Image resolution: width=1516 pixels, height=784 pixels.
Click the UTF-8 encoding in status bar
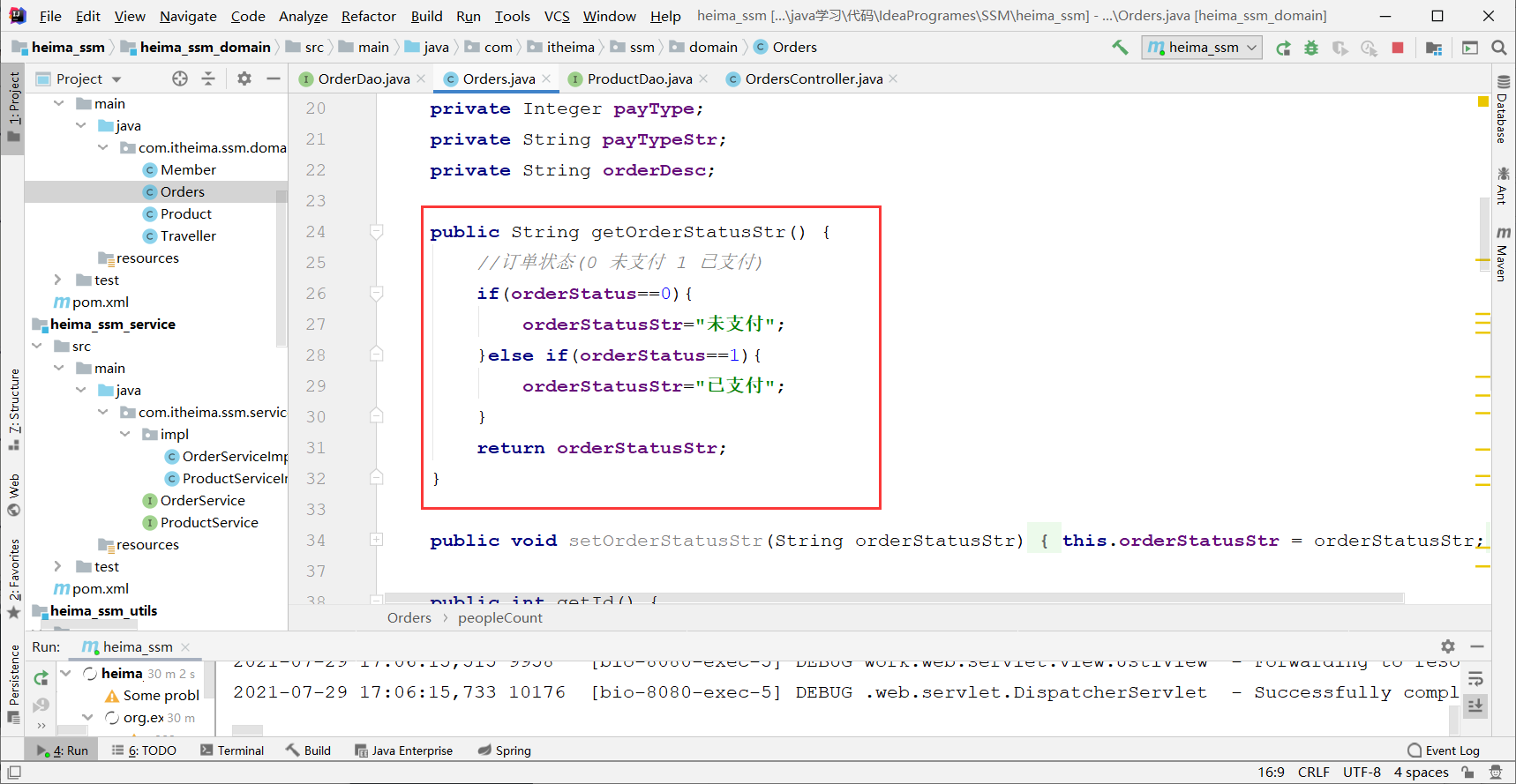coord(1362,773)
